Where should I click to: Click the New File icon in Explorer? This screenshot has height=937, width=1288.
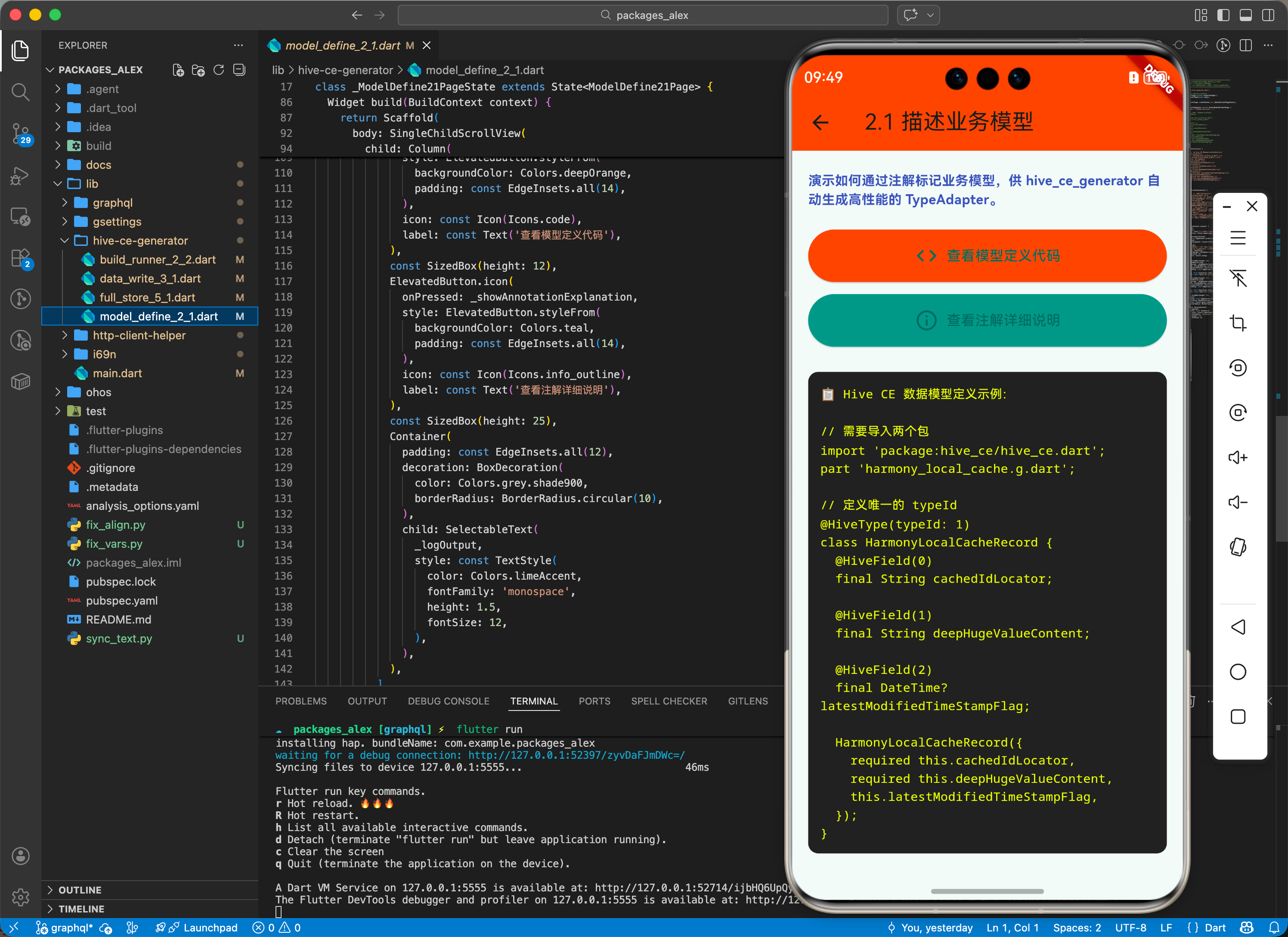point(178,70)
